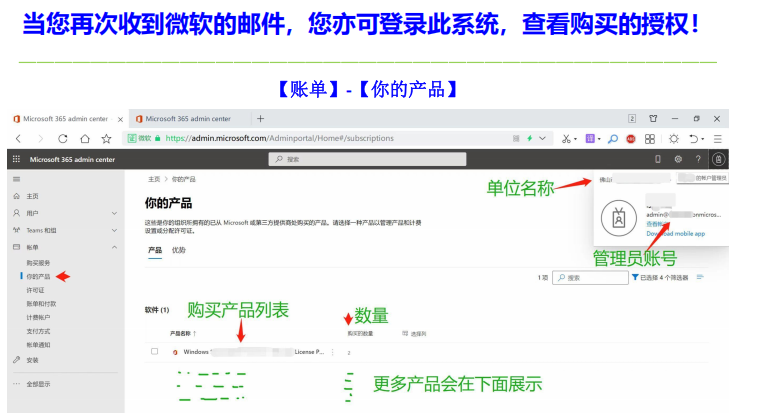Open help question mark icon
This screenshot has width=758, height=418.
coord(698,159)
